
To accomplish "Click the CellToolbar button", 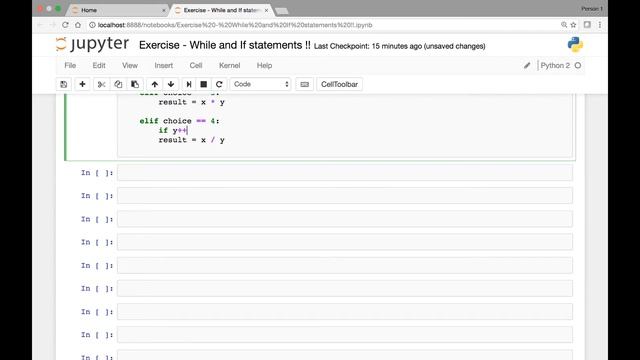I will [x=339, y=84].
